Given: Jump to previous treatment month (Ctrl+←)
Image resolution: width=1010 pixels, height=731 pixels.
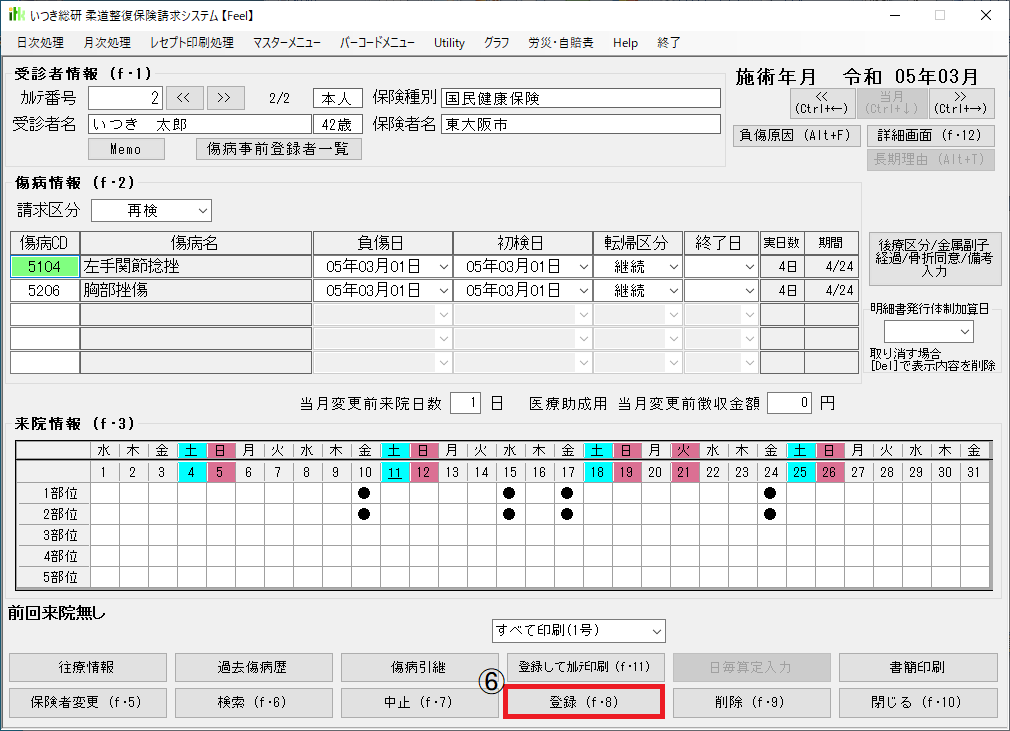Looking at the screenshot, I should pos(819,102).
